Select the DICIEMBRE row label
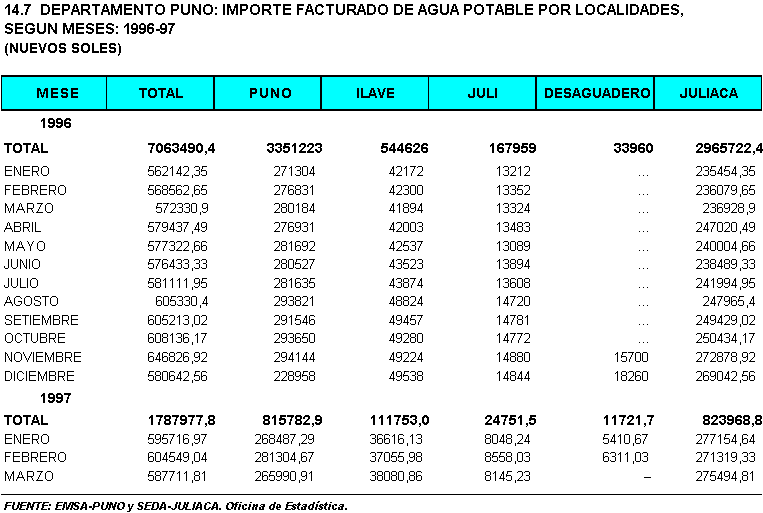763x513 pixels. click(x=40, y=376)
